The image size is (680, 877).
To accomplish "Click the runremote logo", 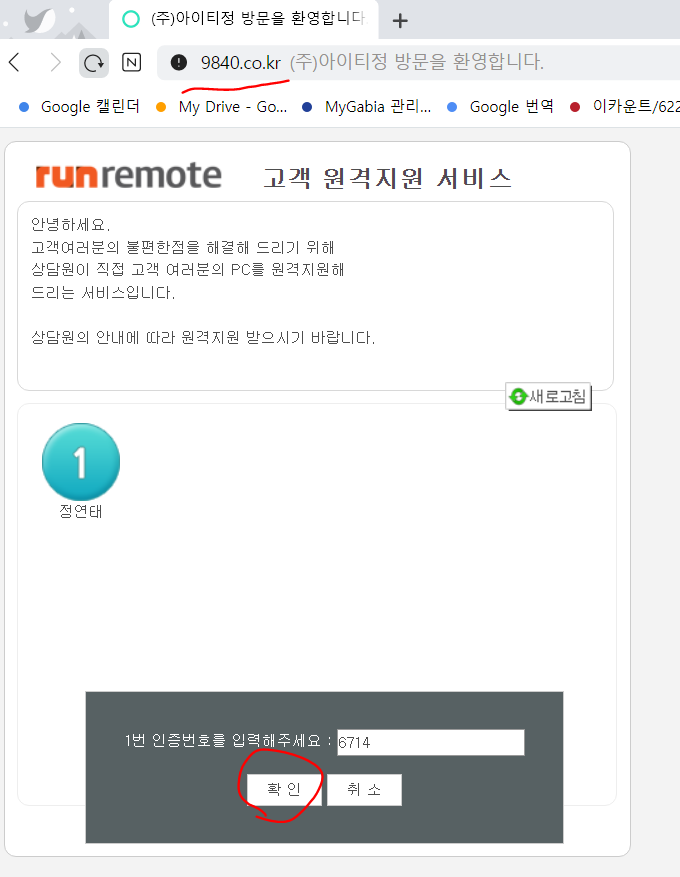I will 128,176.
